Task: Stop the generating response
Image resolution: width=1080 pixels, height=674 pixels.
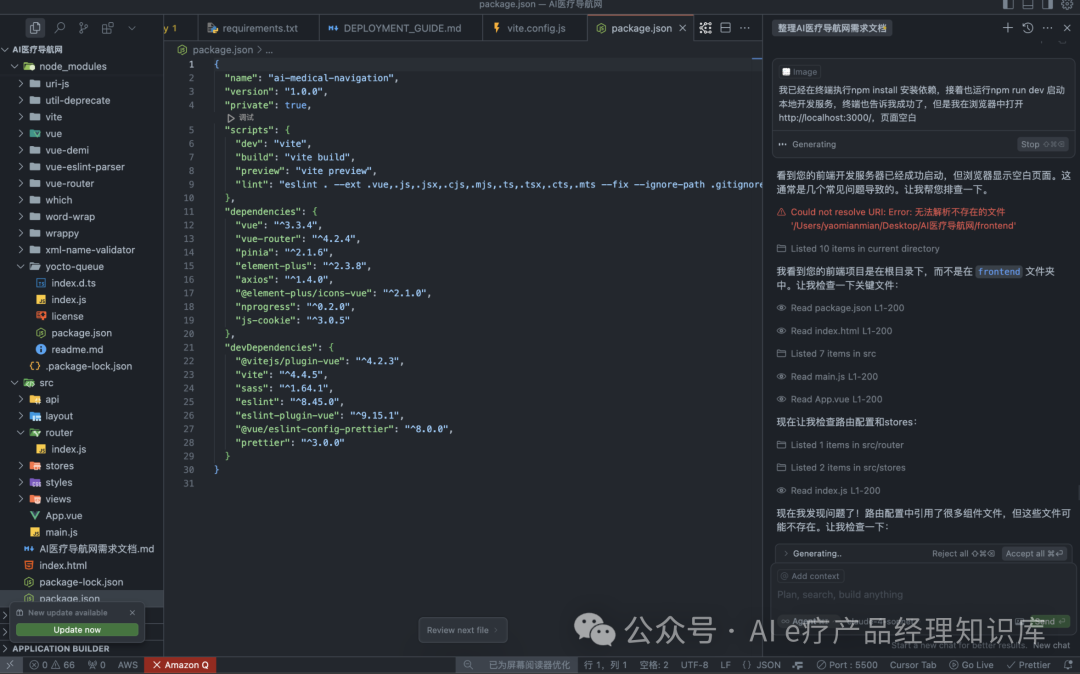Action: tap(1042, 144)
